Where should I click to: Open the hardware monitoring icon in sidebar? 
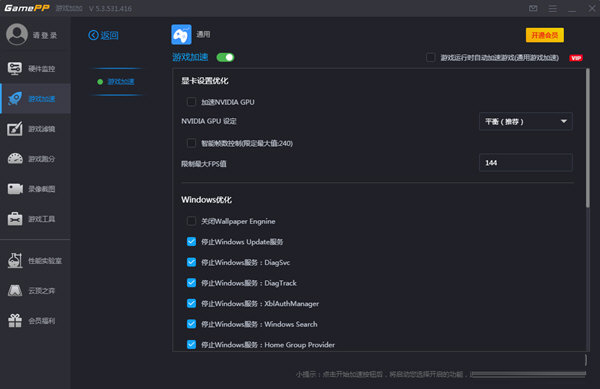(15, 68)
